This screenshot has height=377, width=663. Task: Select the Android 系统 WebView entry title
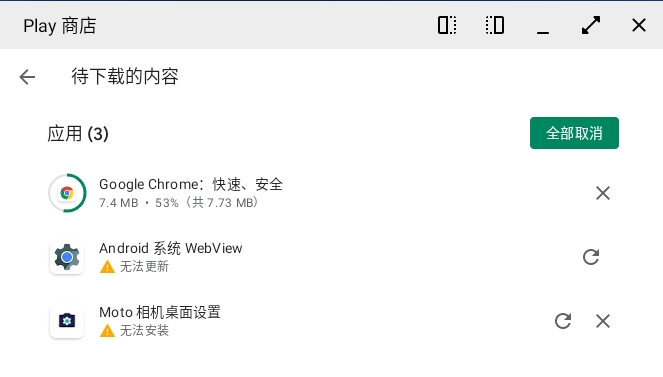click(x=171, y=248)
